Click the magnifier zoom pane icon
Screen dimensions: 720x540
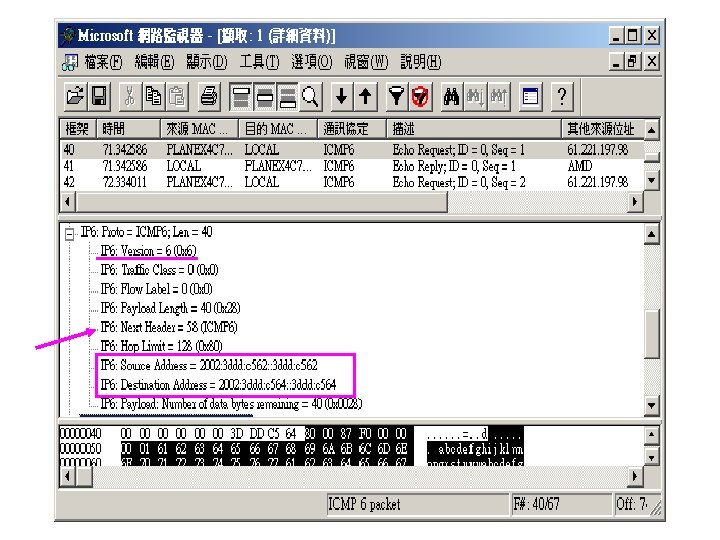(x=311, y=96)
